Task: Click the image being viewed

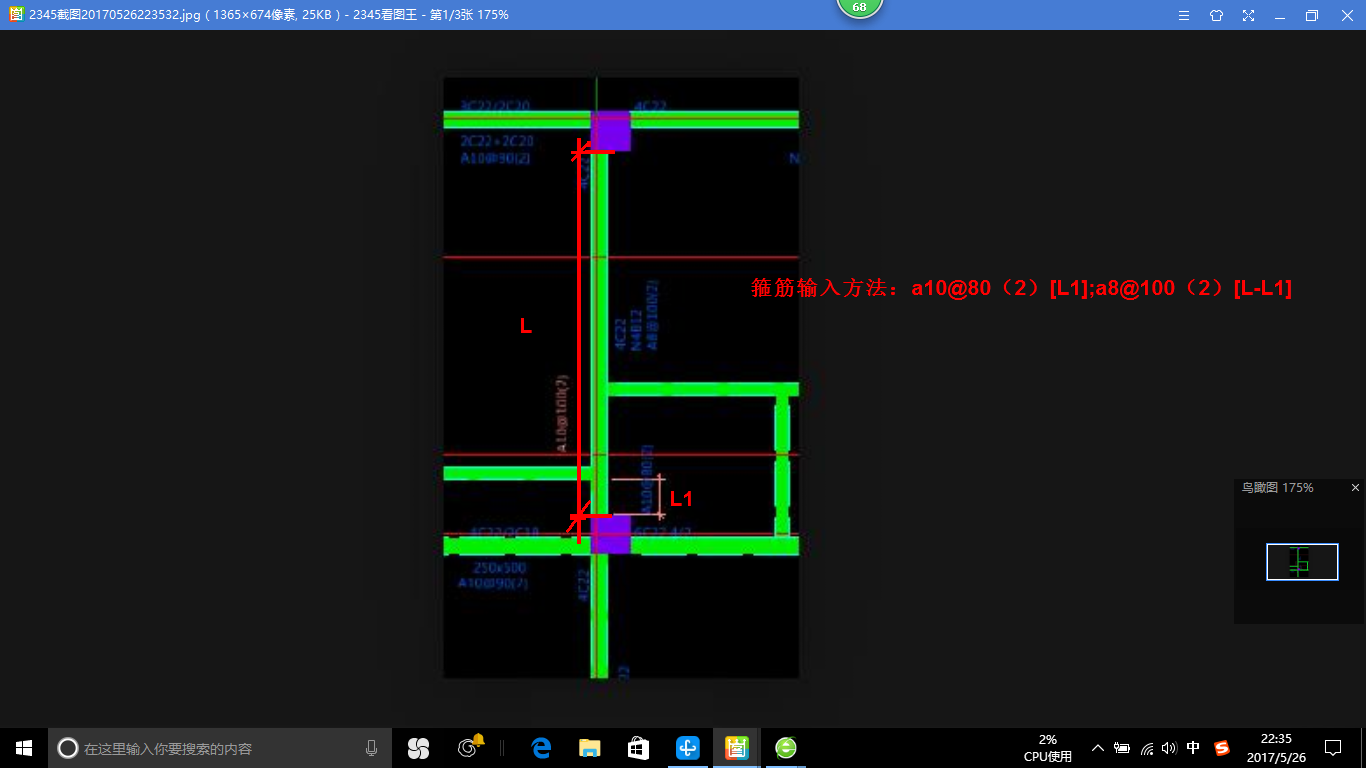Action: [621, 378]
